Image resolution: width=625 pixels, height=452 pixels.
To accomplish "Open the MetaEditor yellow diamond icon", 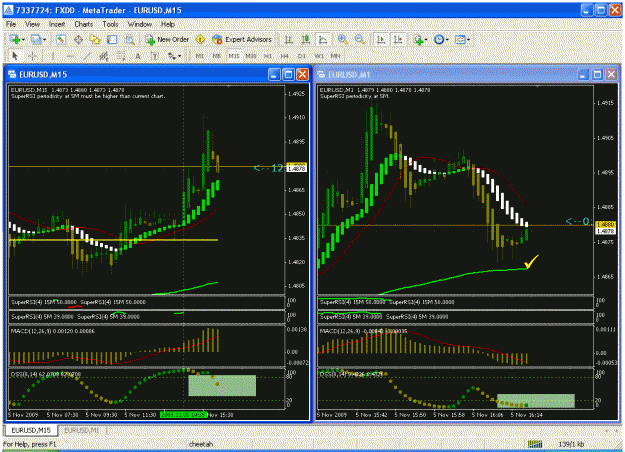I will 200,39.
